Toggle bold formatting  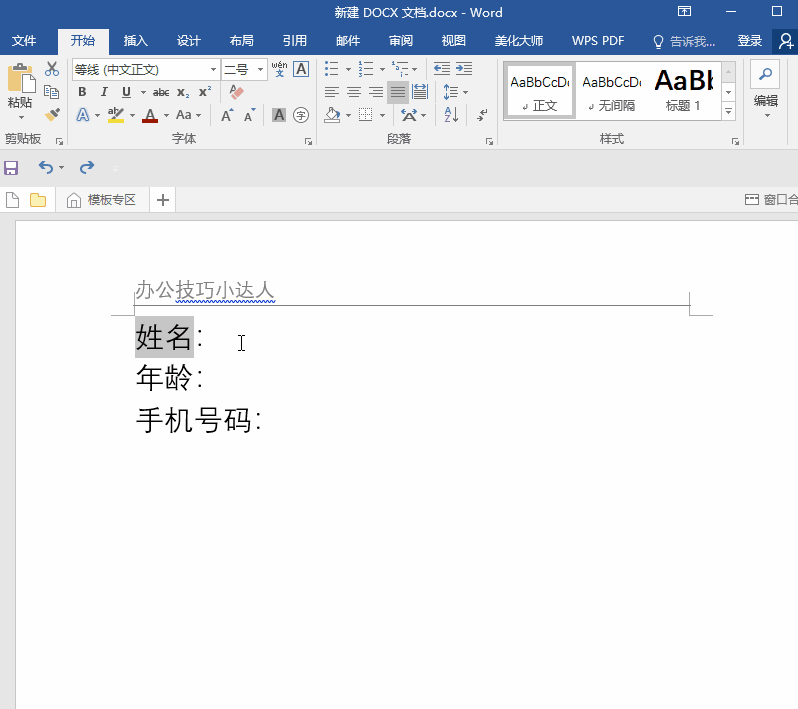point(82,92)
